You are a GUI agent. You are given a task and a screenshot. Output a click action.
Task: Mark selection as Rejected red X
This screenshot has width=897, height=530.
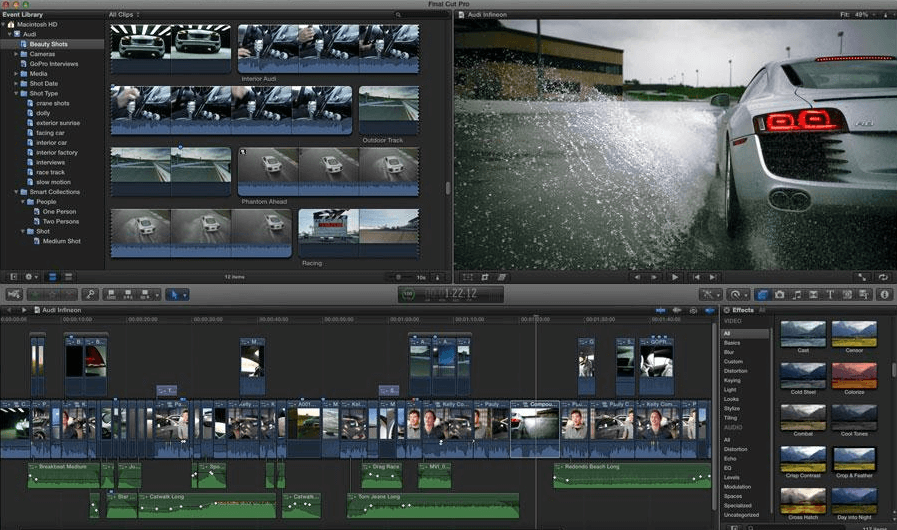click(x=69, y=294)
